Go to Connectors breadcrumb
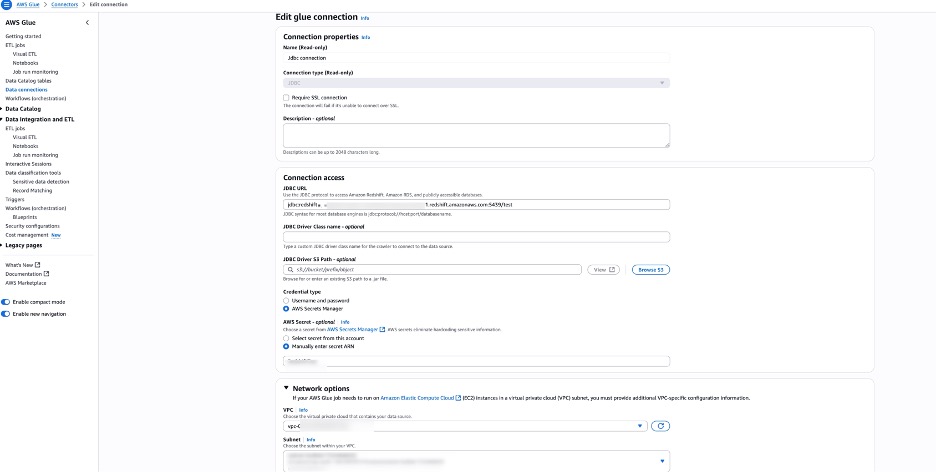The height and width of the screenshot is (476, 936). (x=65, y=5)
